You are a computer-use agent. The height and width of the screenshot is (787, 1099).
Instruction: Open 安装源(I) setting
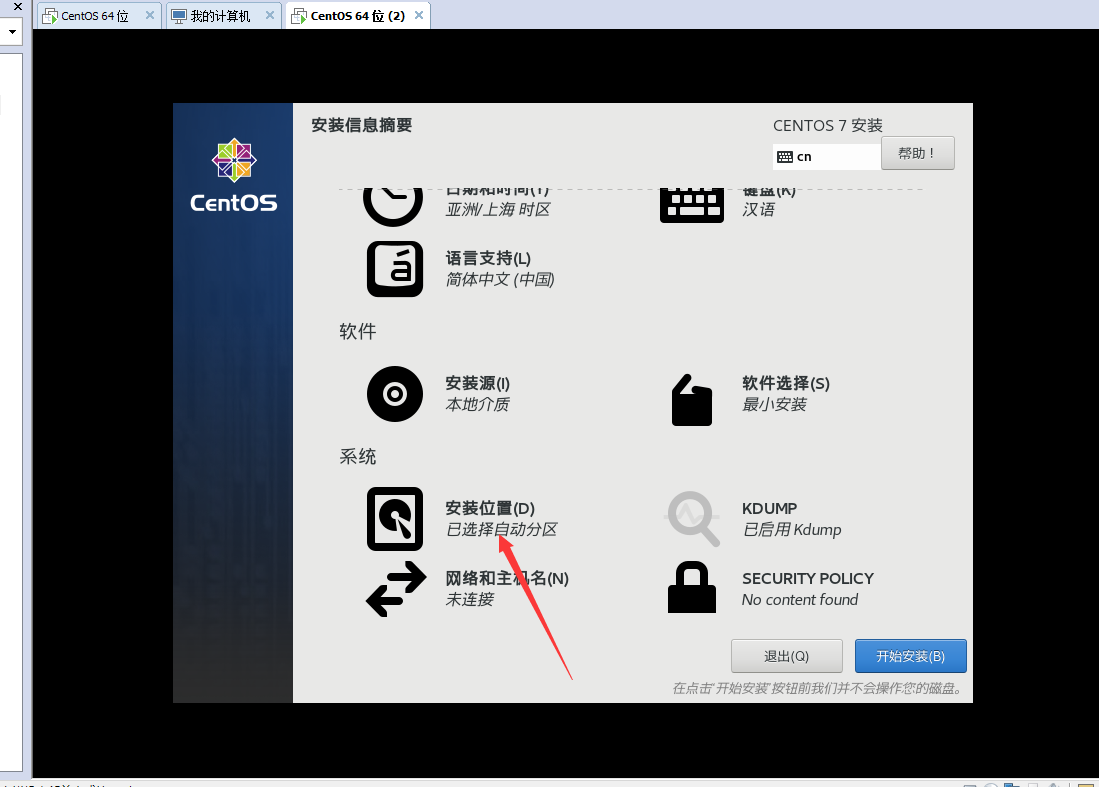(x=477, y=383)
